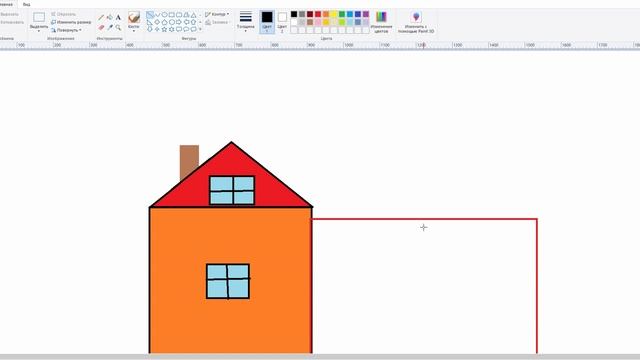The width and height of the screenshot is (640, 360).
Task: Choose the Five-point star shape
Action: 164,29
